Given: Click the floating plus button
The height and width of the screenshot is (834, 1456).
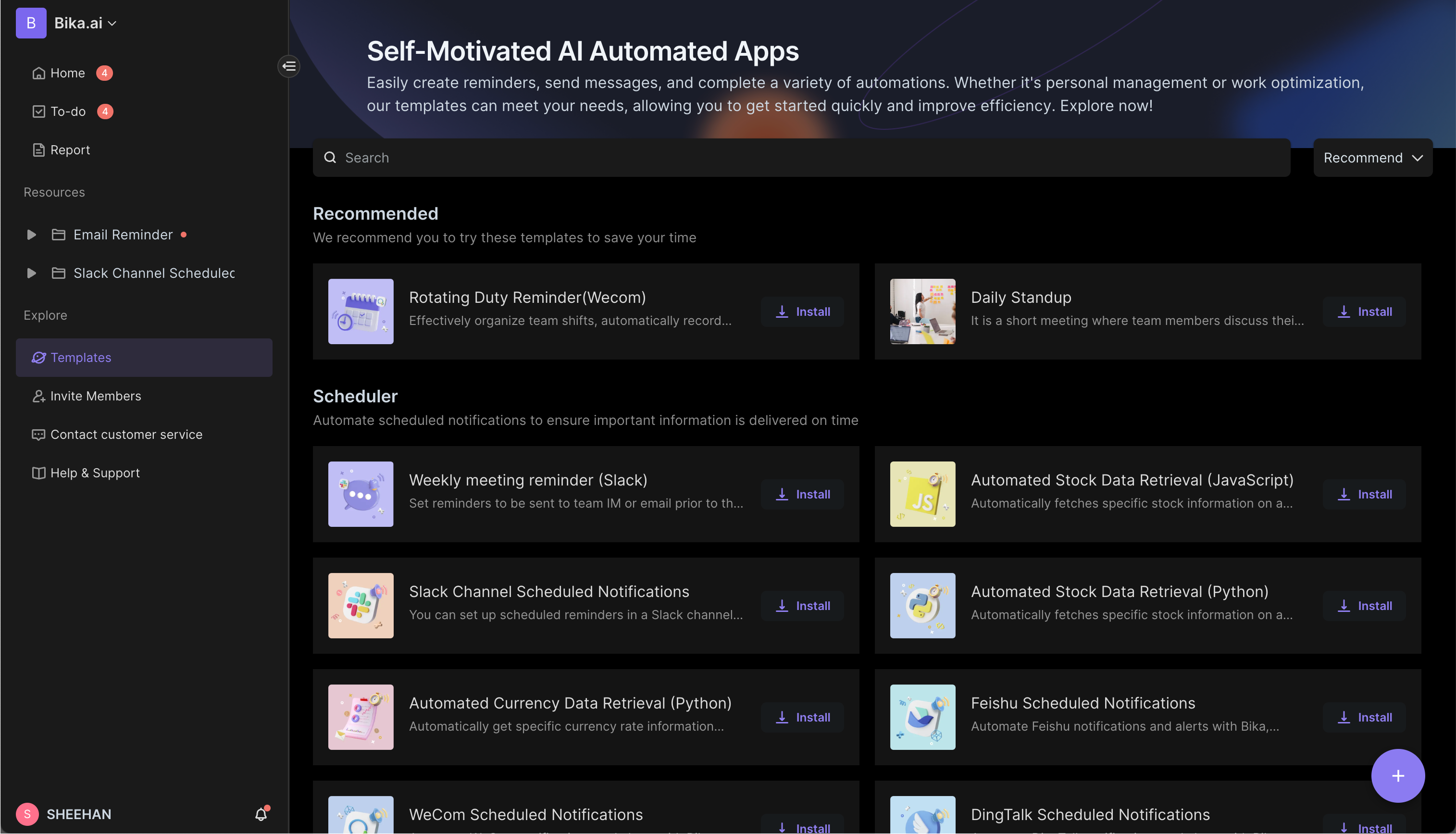Looking at the screenshot, I should pyautogui.click(x=1396, y=775).
